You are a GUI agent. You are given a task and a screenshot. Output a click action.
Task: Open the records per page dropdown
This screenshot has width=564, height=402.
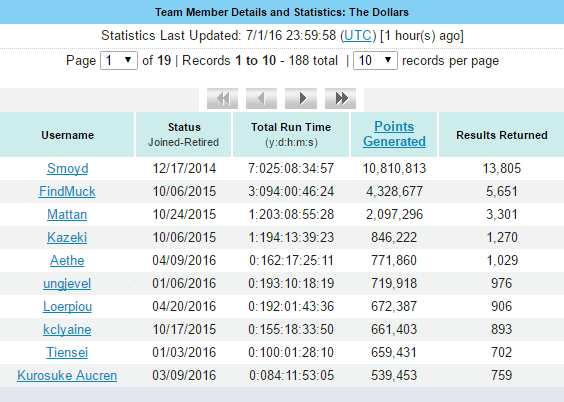[375, 60]
